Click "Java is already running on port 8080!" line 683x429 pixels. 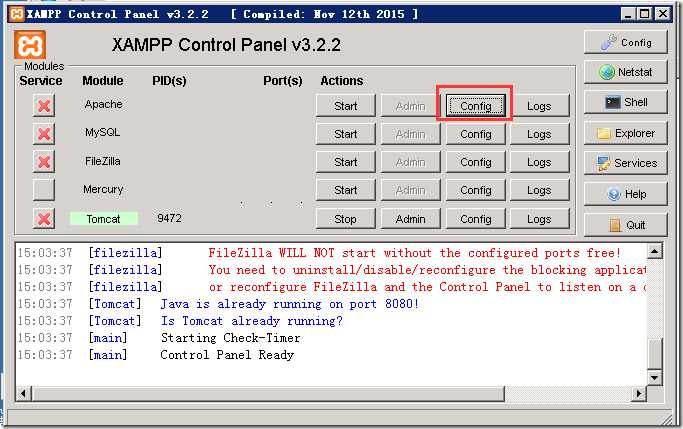click(x=290, y=304)
